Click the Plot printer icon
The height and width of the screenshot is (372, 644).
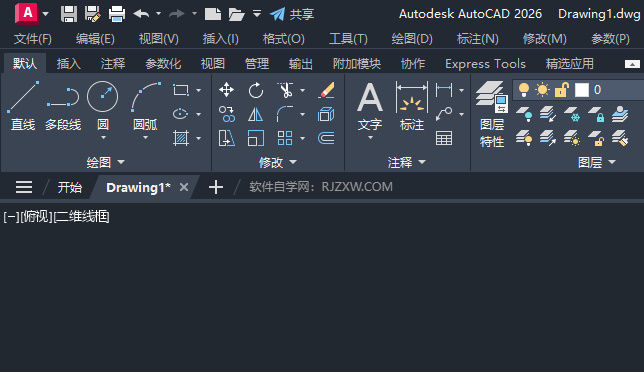pos(117,14)
